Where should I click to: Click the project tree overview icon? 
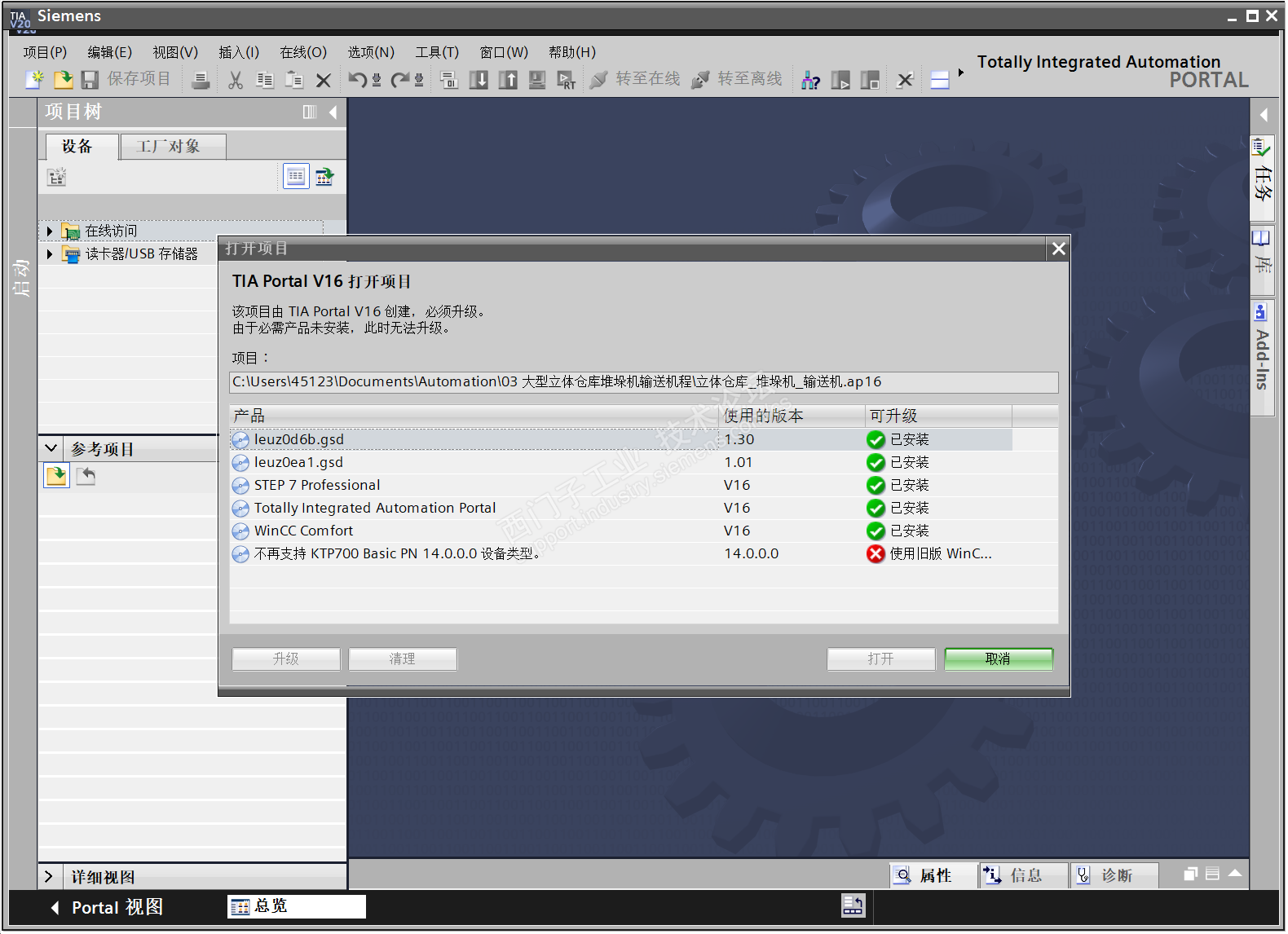(296, 176)
